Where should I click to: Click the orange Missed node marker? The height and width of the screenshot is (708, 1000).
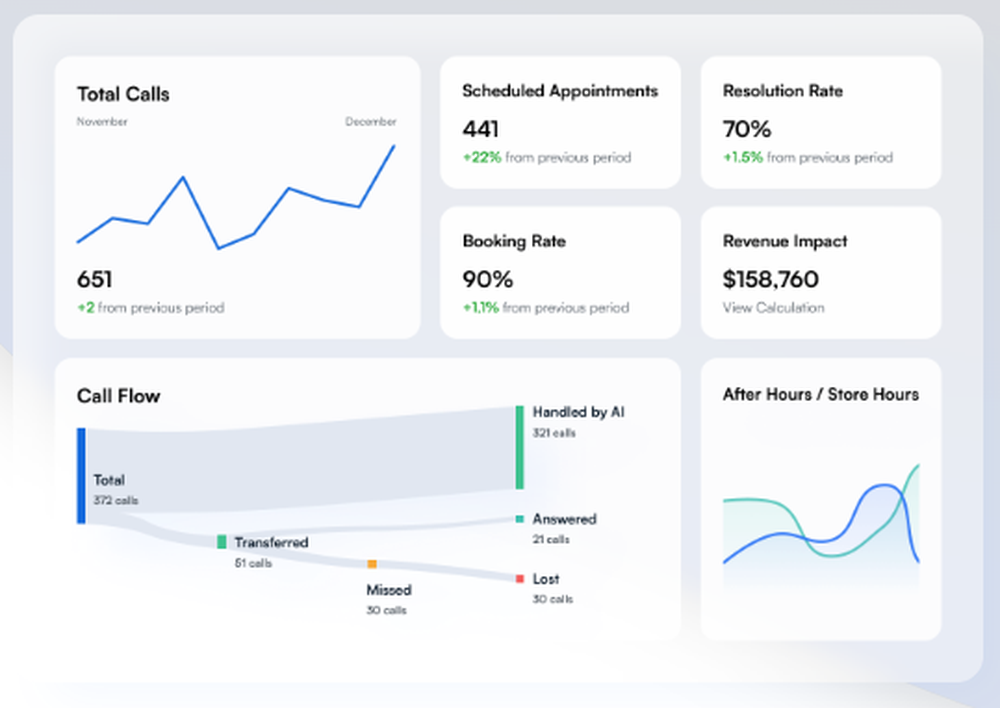[x=372, y=564]
